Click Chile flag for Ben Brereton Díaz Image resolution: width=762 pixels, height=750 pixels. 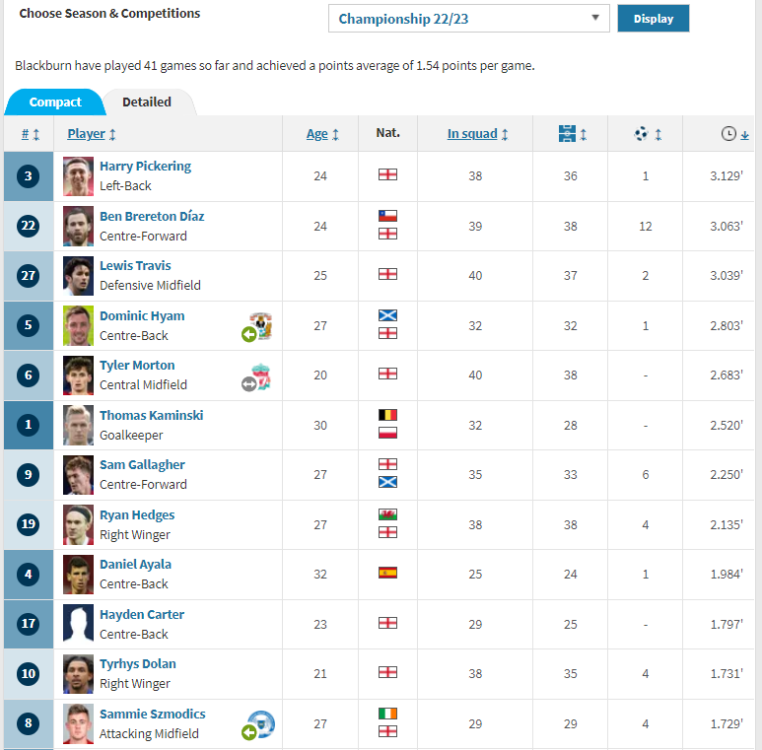point(387,216)
